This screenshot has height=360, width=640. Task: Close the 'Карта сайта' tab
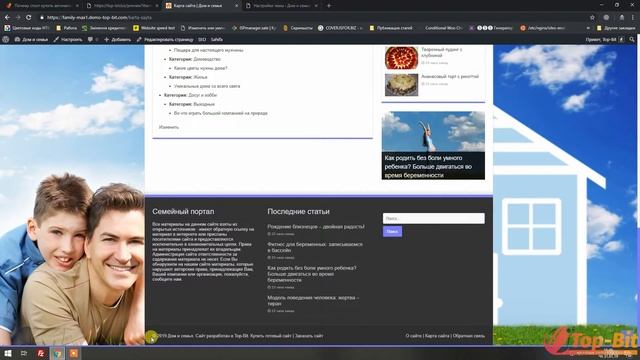click(x=237, y=6)
